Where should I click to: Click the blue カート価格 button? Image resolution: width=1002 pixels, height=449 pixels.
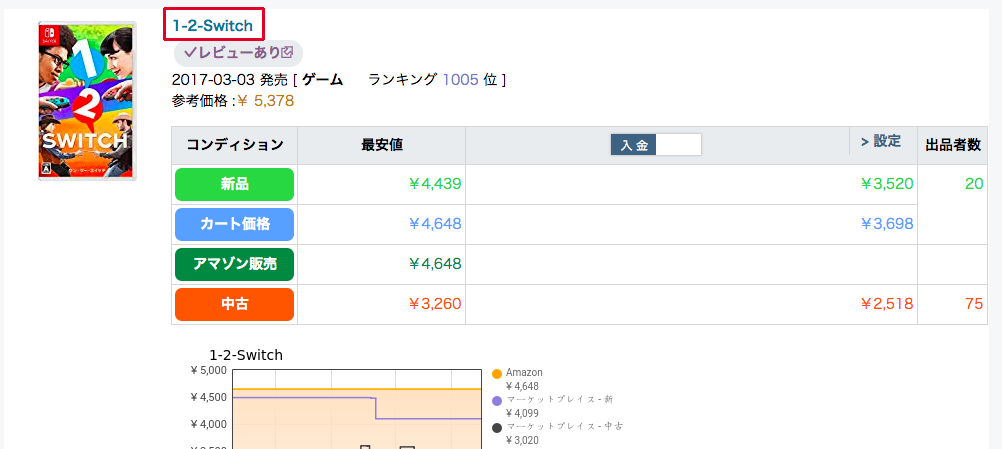tap(235, 224)
